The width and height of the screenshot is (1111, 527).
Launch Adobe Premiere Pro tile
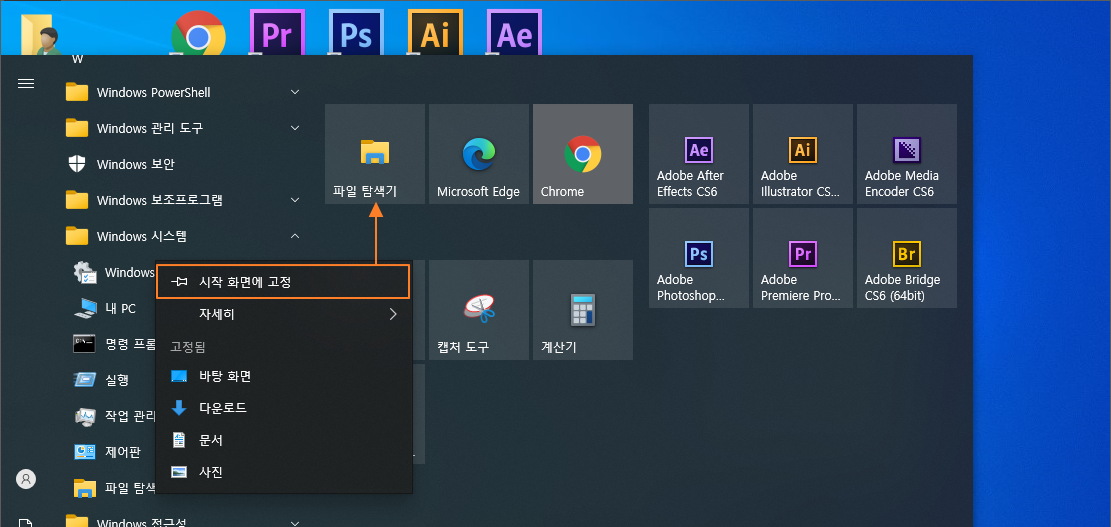point(803,258)
